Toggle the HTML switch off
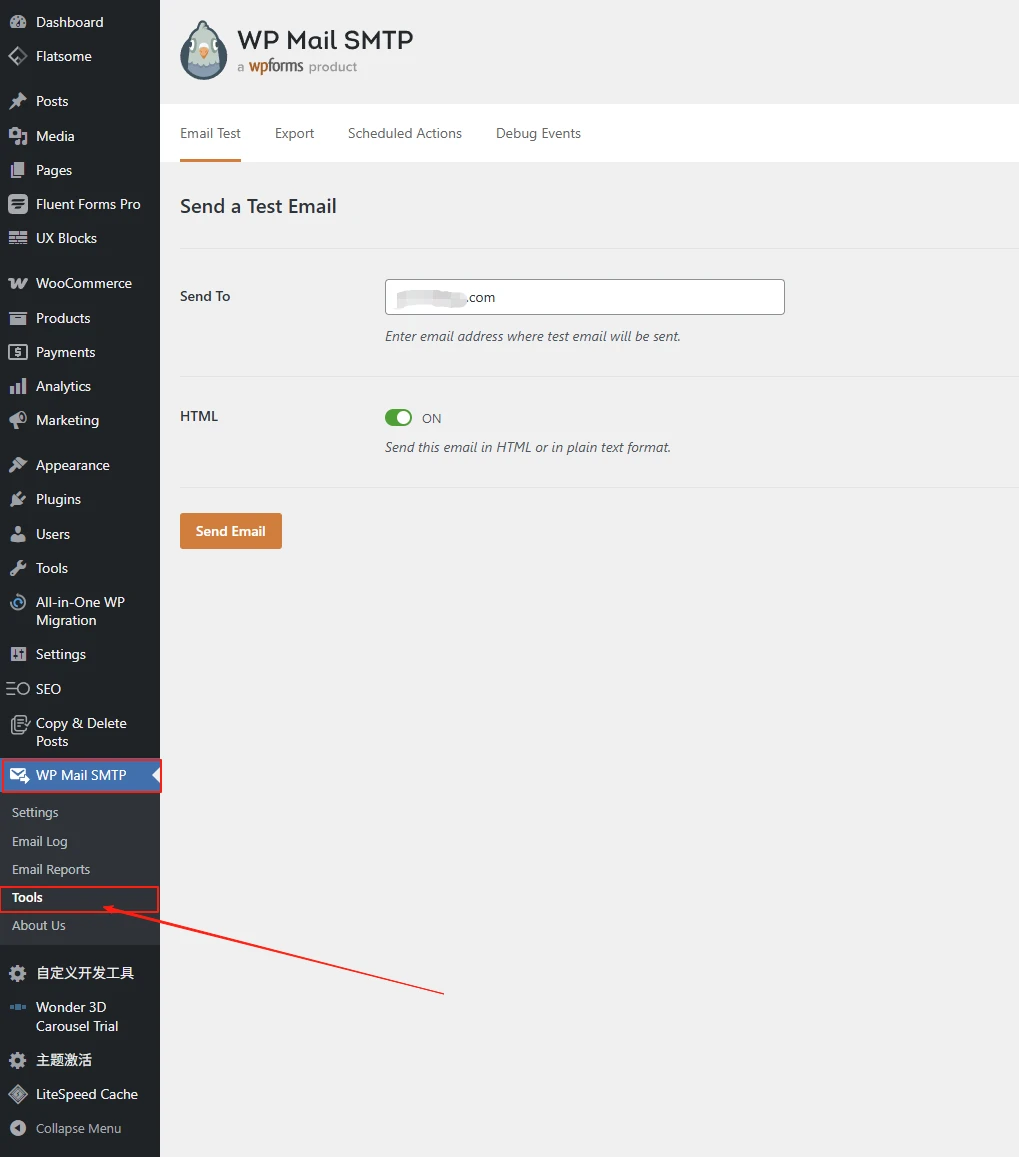This screenshot has height=1157, width=1019. tap(398, 418)
